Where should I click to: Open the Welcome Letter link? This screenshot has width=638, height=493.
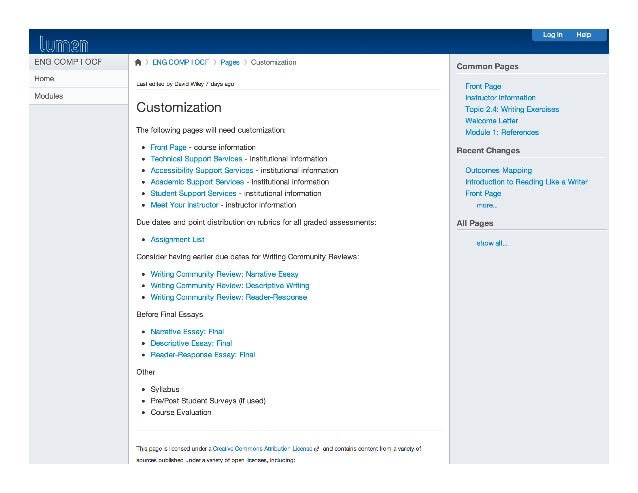492,121
